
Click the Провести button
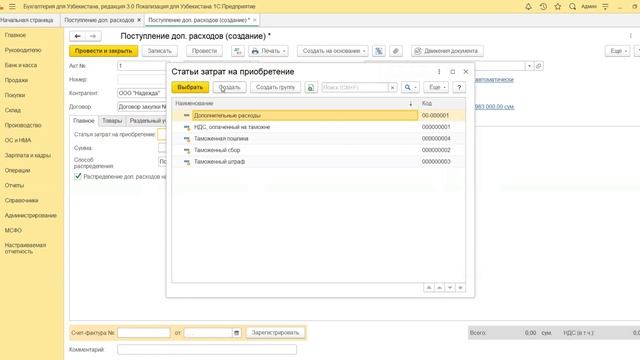[204, 51]
